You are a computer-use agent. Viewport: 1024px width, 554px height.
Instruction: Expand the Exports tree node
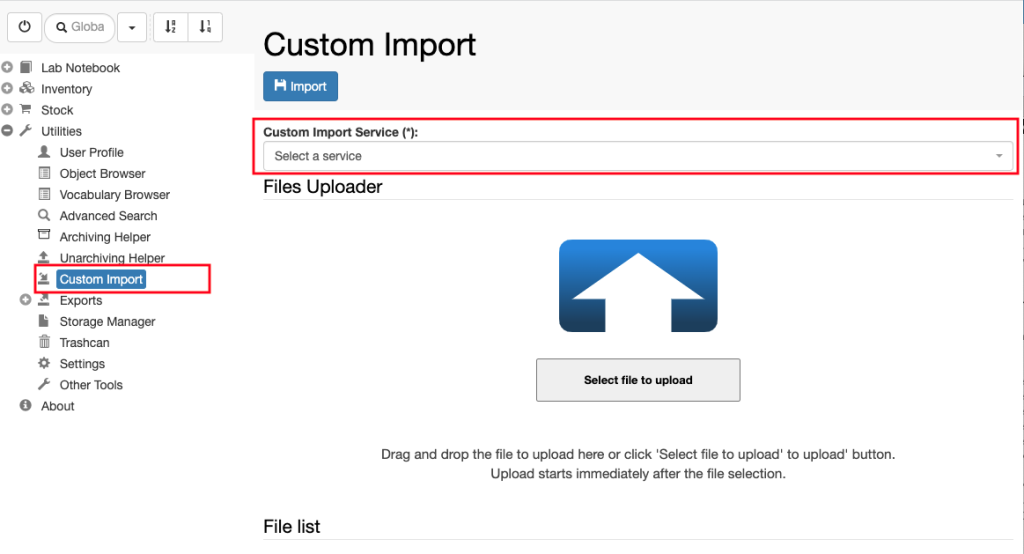pos(25,300)
